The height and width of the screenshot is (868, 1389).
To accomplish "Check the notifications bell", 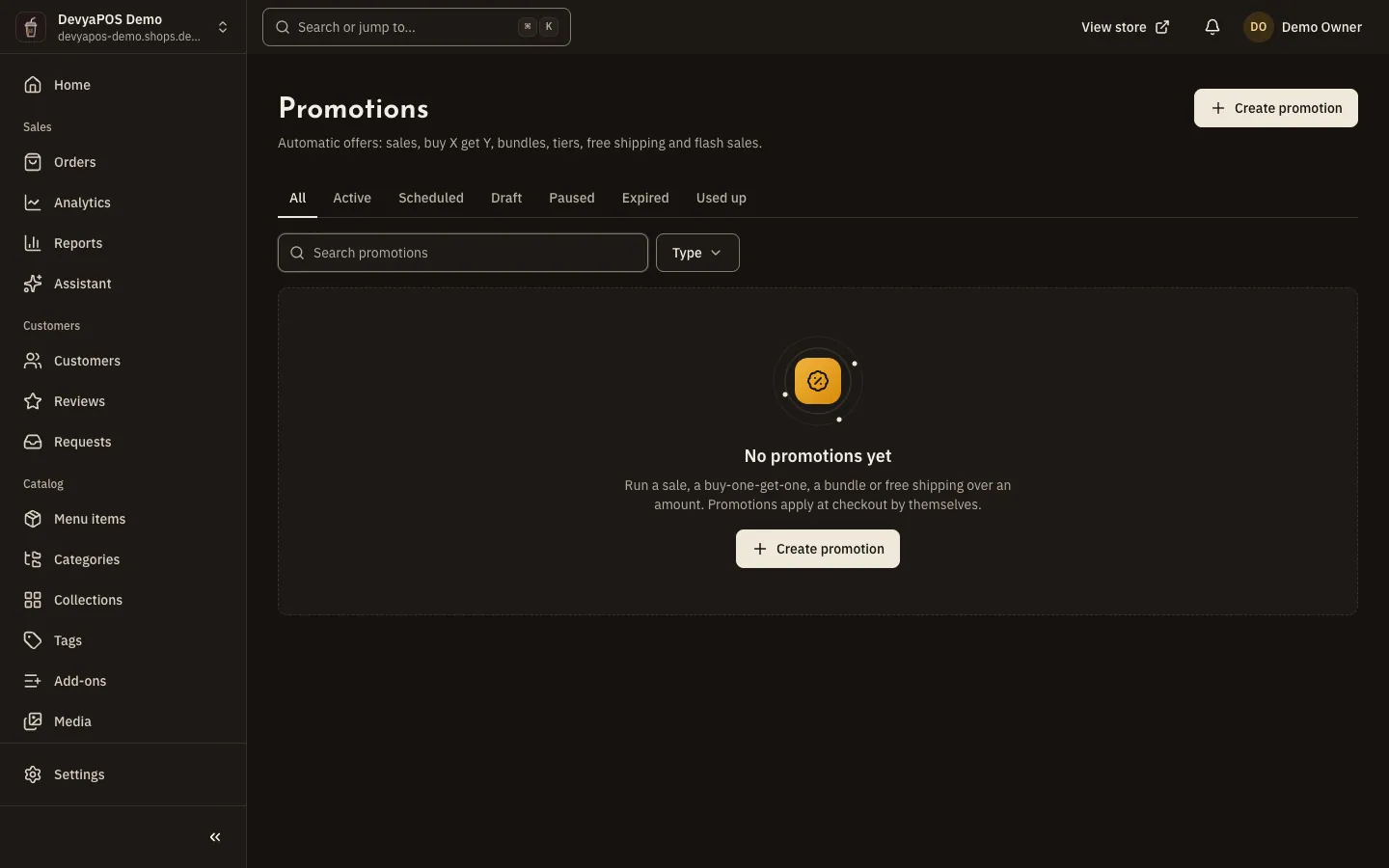I will pos(1212,27).
